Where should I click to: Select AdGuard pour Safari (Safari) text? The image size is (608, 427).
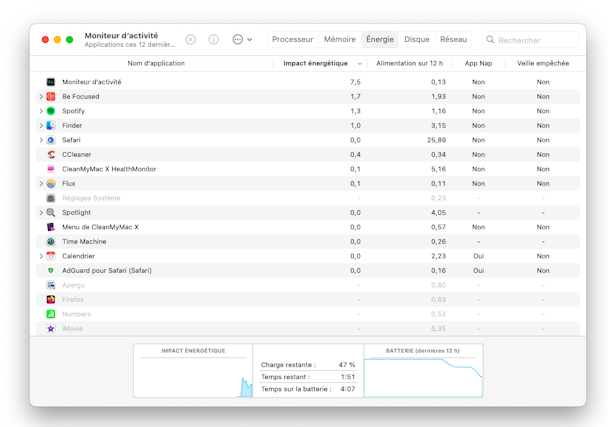[x=107, y=271]
